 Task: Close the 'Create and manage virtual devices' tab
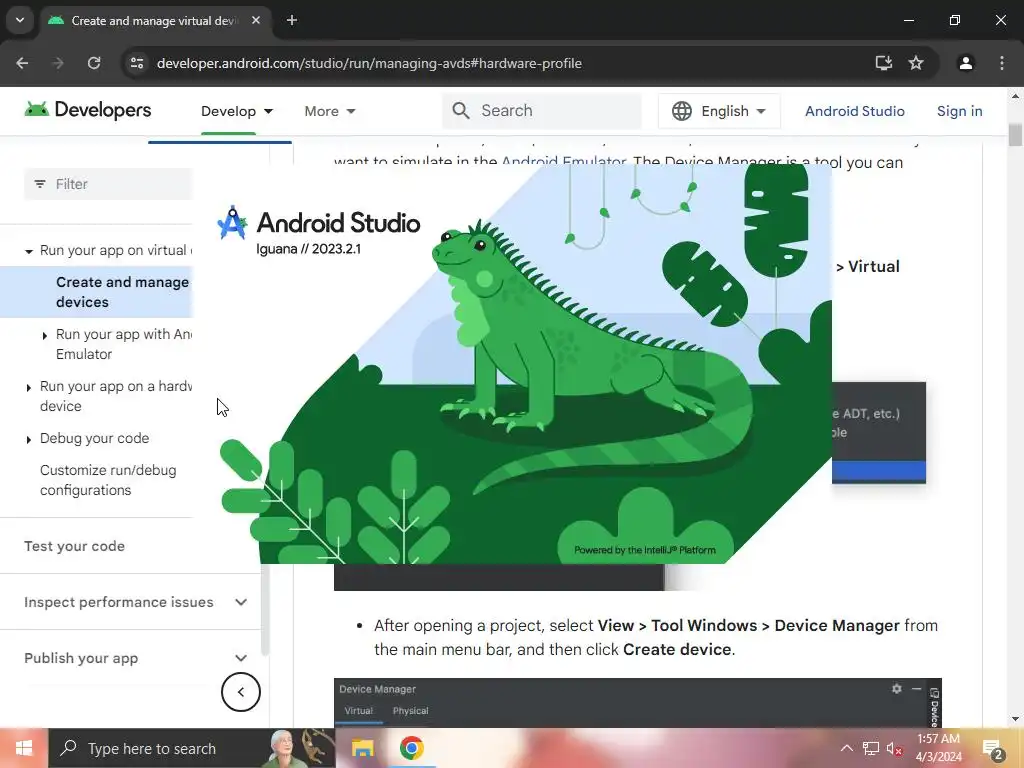point(256,20)
